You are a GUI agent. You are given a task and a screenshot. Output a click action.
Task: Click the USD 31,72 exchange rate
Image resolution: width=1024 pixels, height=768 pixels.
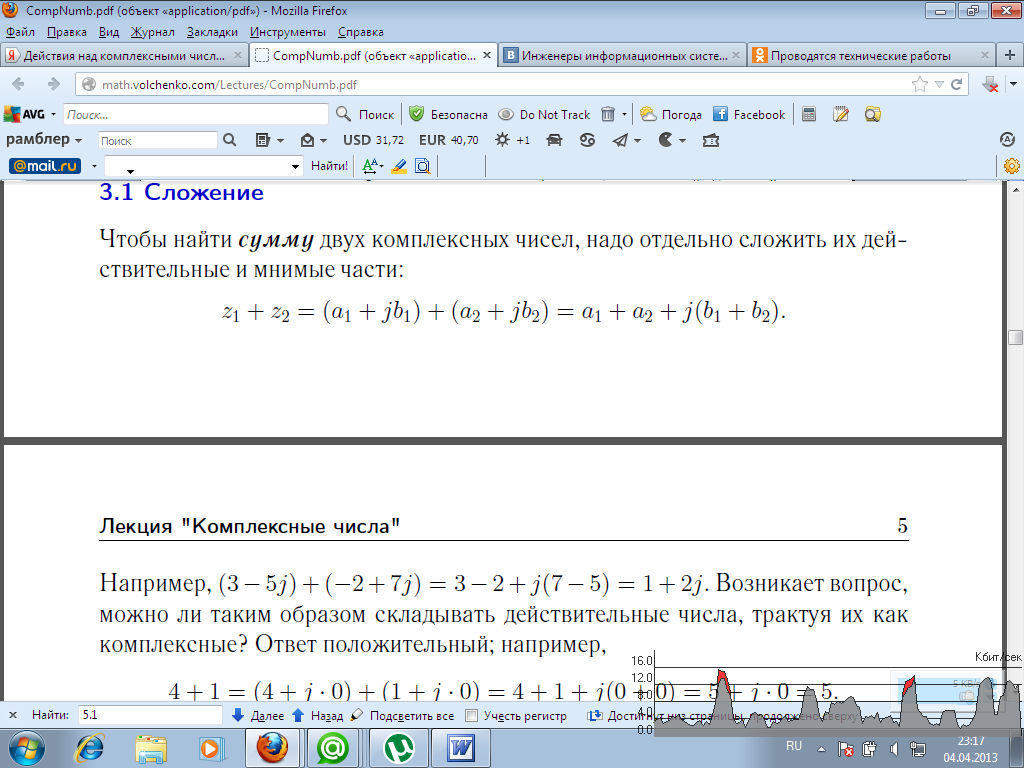point(373,140)
